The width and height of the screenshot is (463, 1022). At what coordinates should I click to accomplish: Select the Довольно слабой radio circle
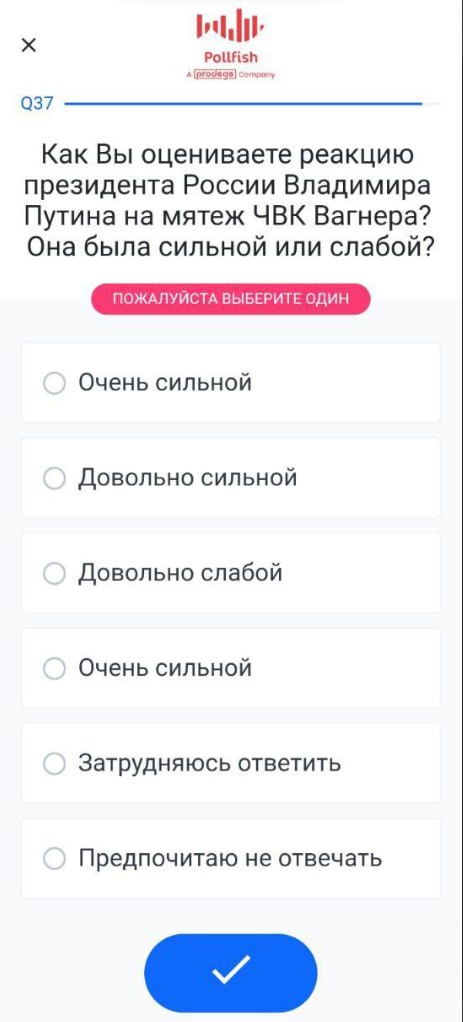(x=54, y=574)
